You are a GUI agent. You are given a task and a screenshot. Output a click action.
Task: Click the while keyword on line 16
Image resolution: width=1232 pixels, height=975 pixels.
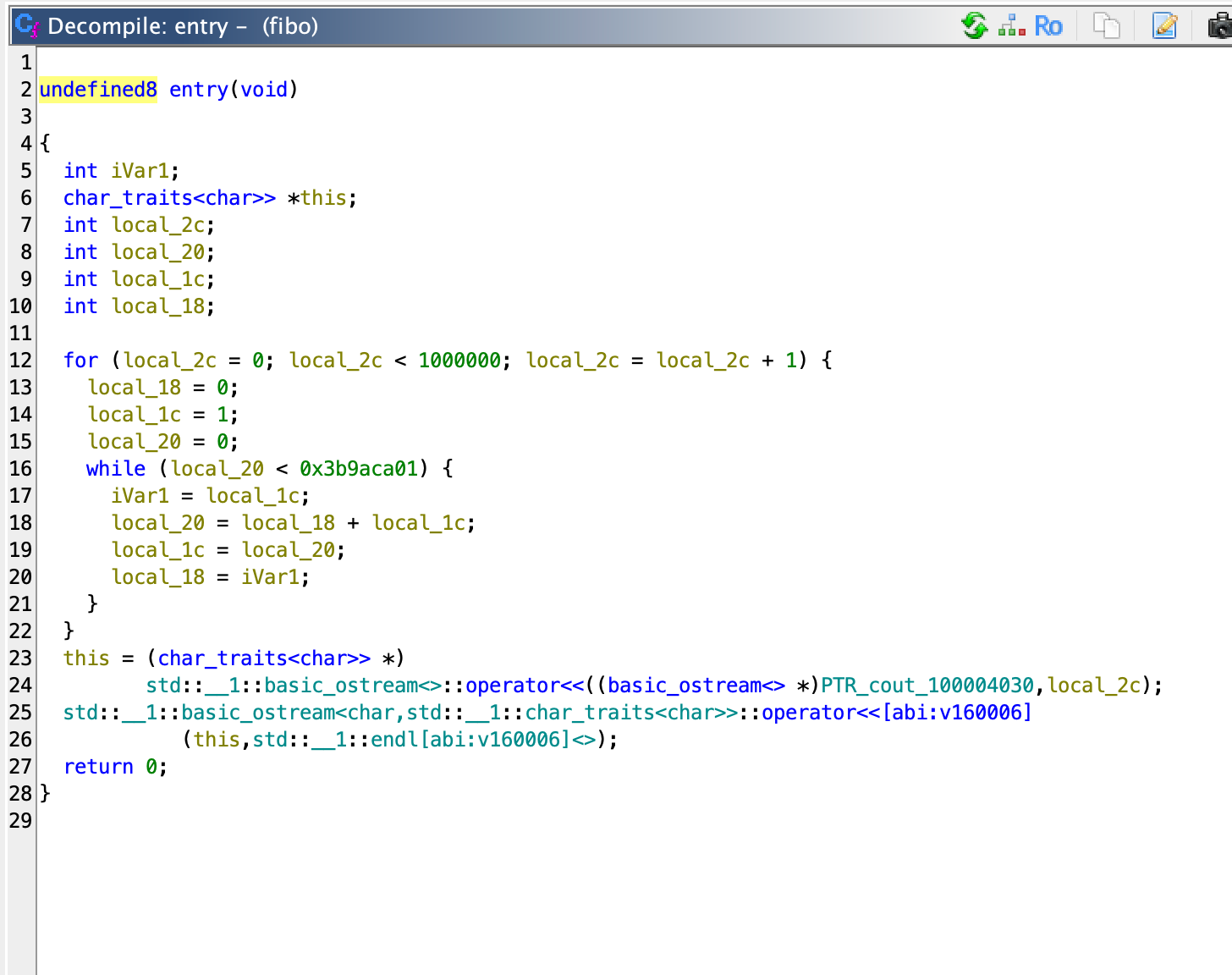pos(115,468)
